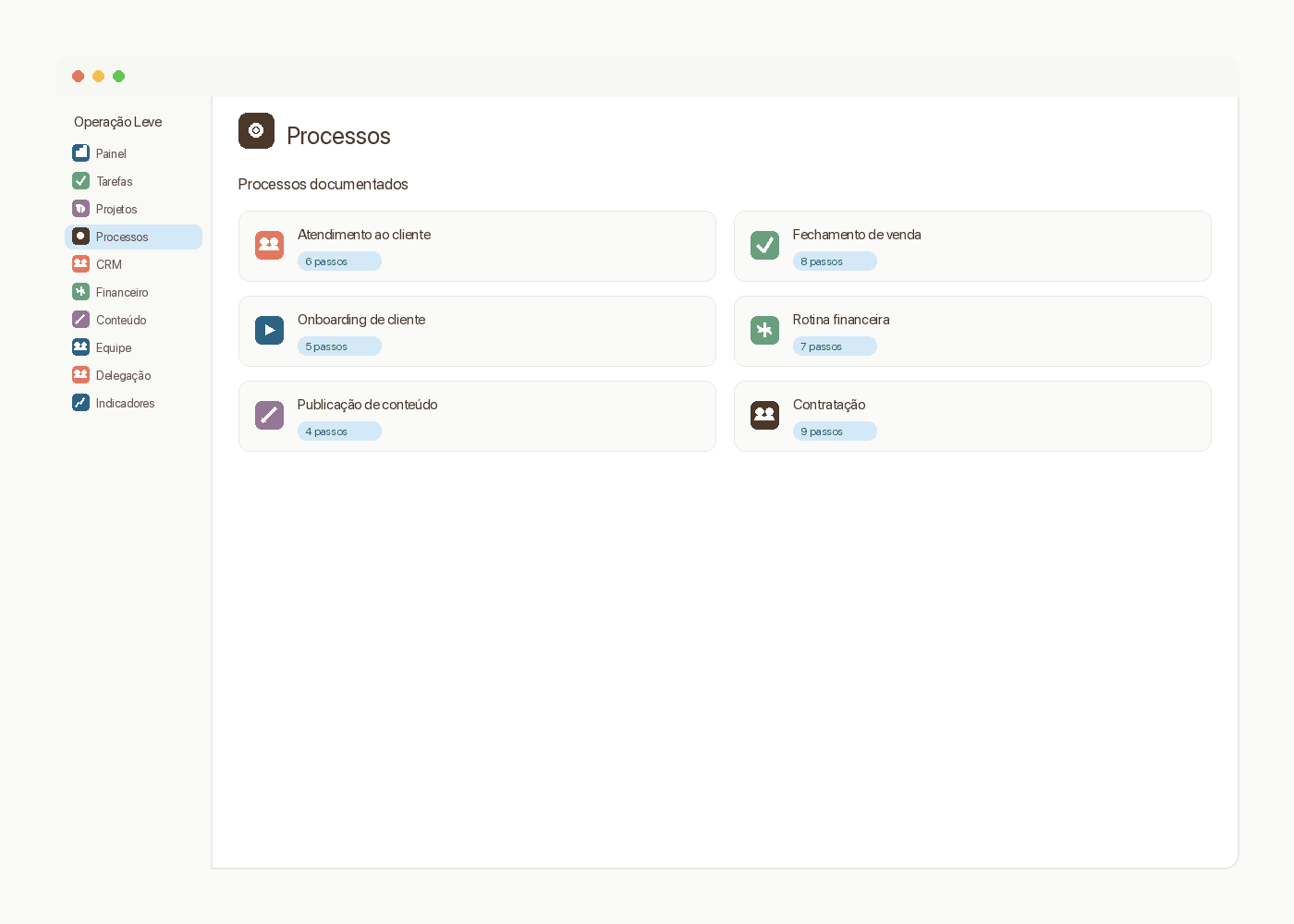1294x924 pixels.
Task: Click the 9 passos badge
Action: [x=835, y=432]
